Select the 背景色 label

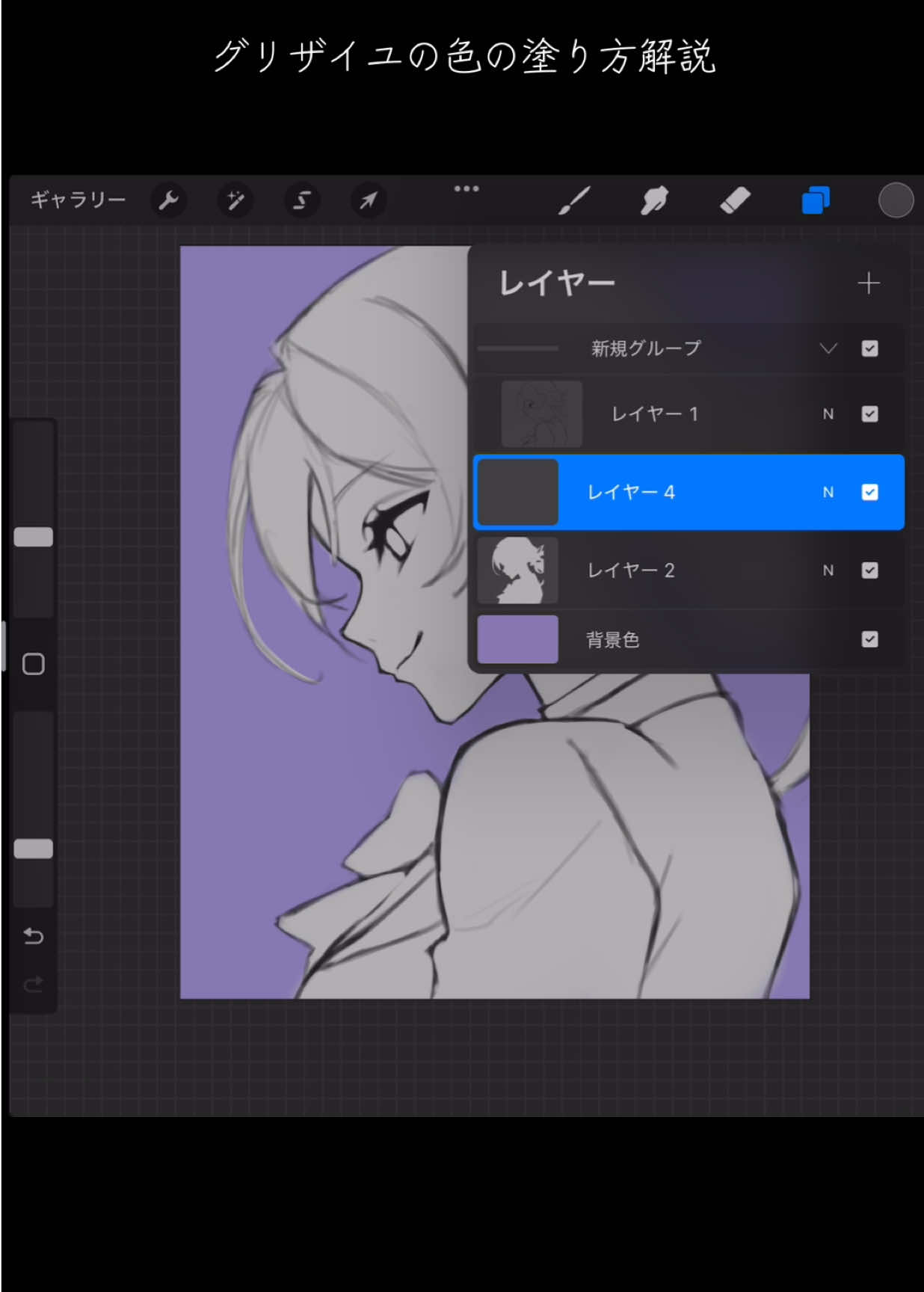point(612,639)
